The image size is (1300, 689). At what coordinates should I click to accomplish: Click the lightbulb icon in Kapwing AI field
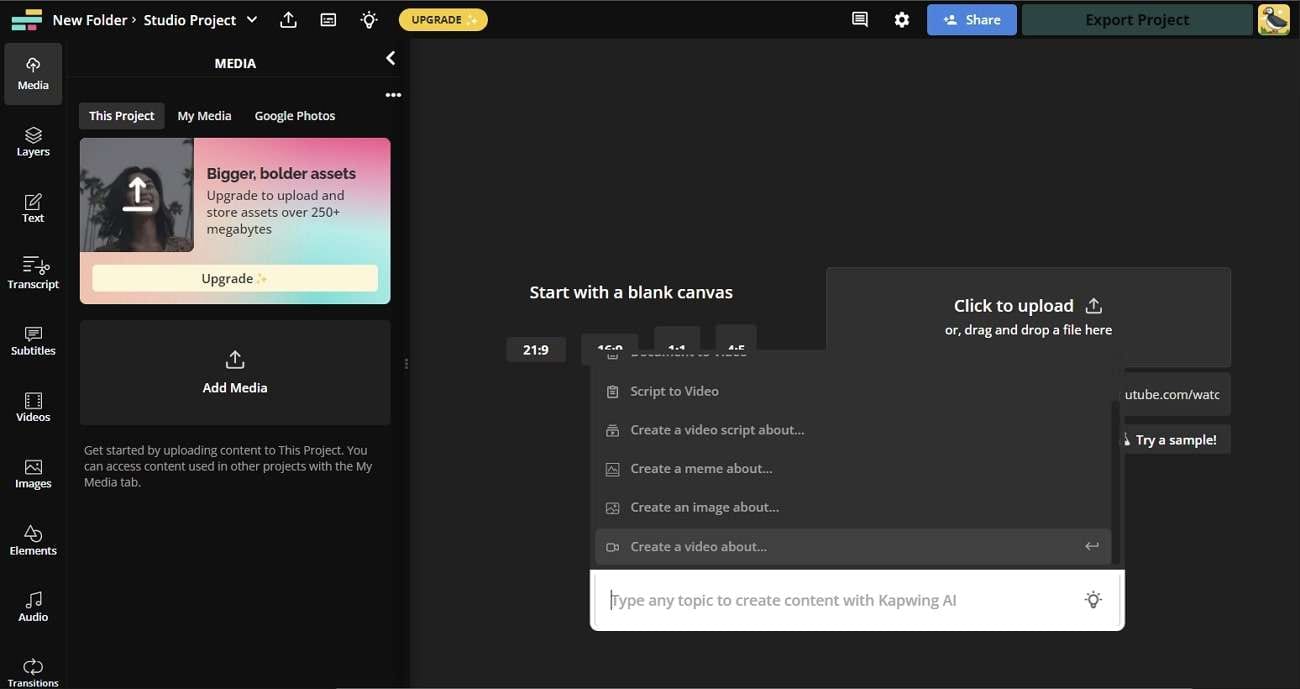(x=1093, y=600)
